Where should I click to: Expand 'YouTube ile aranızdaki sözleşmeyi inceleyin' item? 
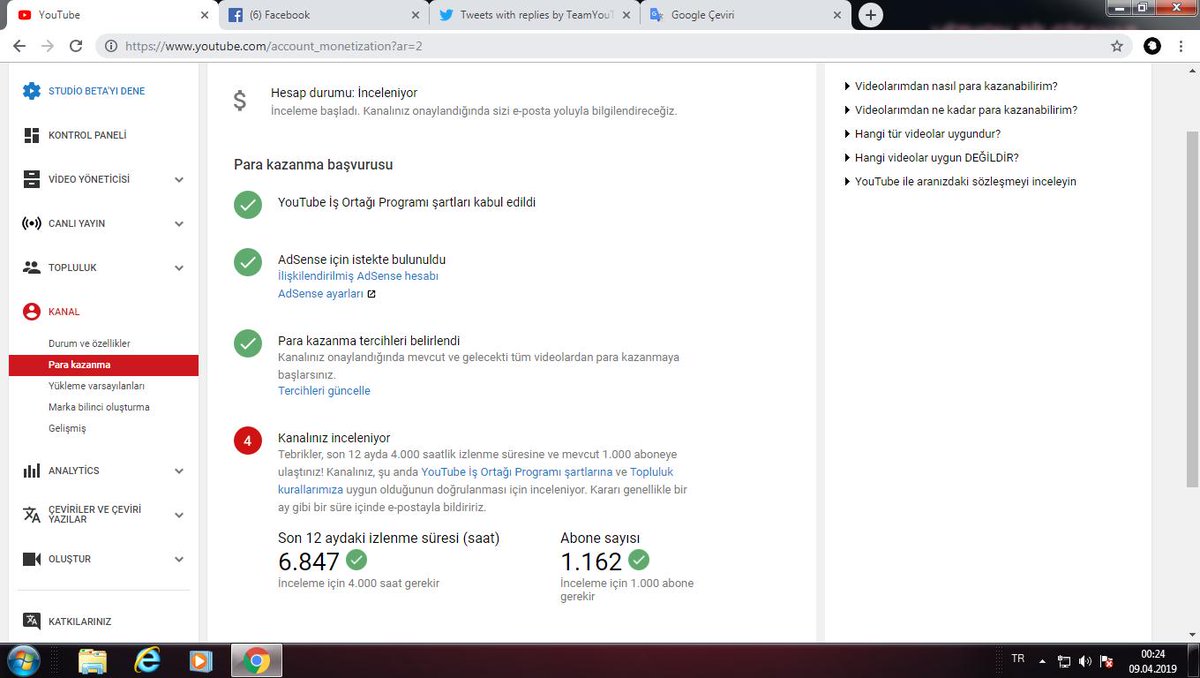(960, 182)
